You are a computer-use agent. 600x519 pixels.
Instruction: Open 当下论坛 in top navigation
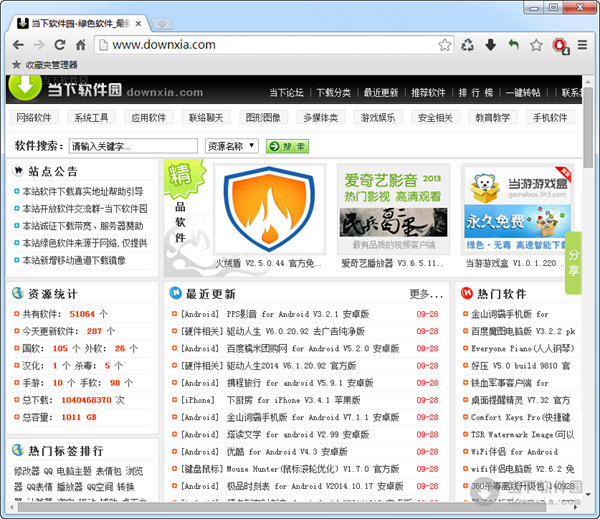pos(286,93)
